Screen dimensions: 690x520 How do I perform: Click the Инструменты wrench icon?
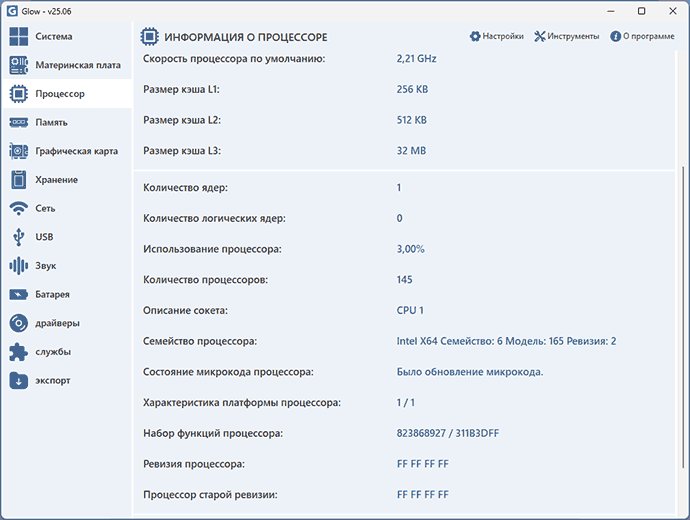[x=540, y=36]
